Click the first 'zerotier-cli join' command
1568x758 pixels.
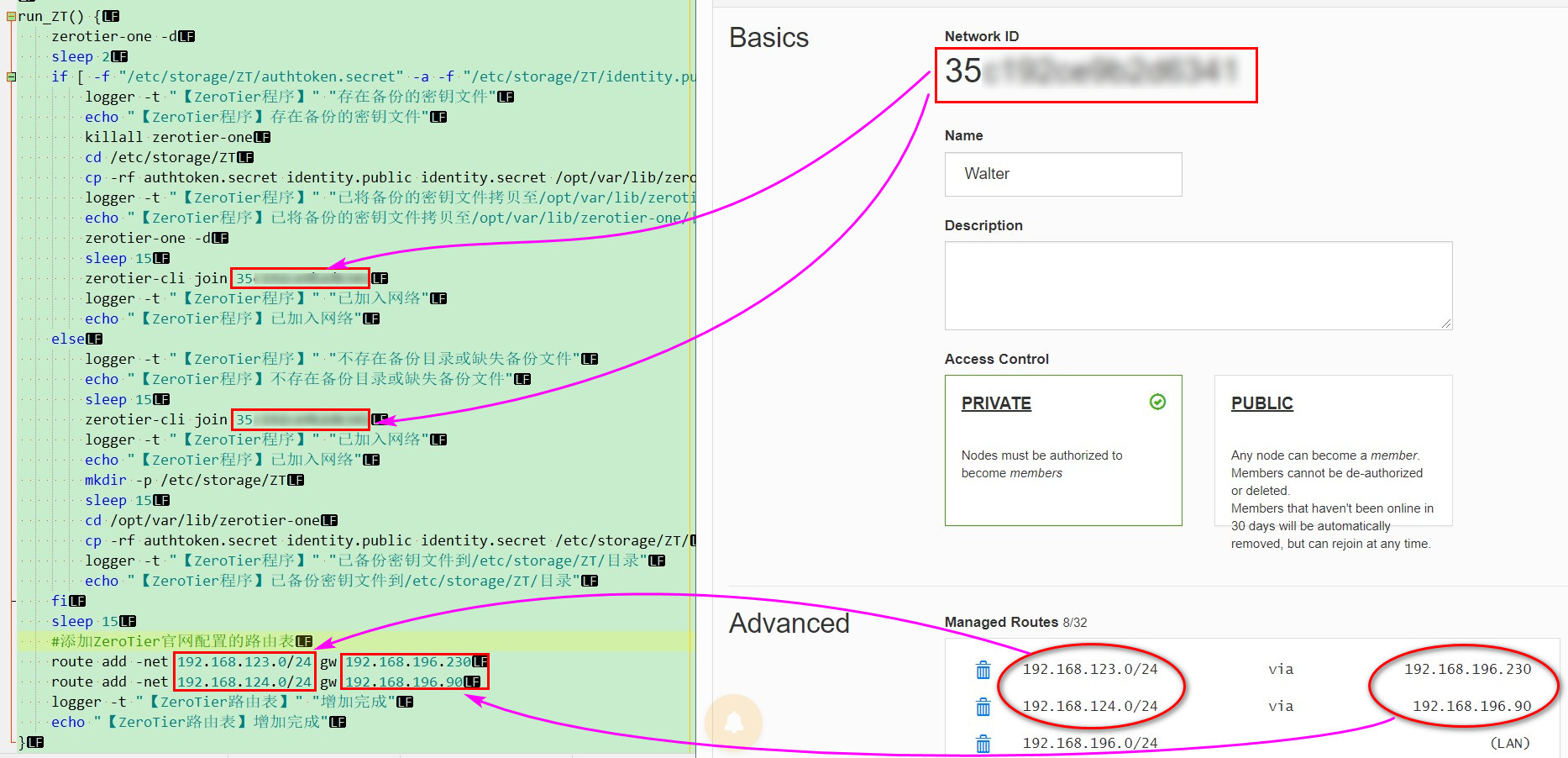(156, 278)
